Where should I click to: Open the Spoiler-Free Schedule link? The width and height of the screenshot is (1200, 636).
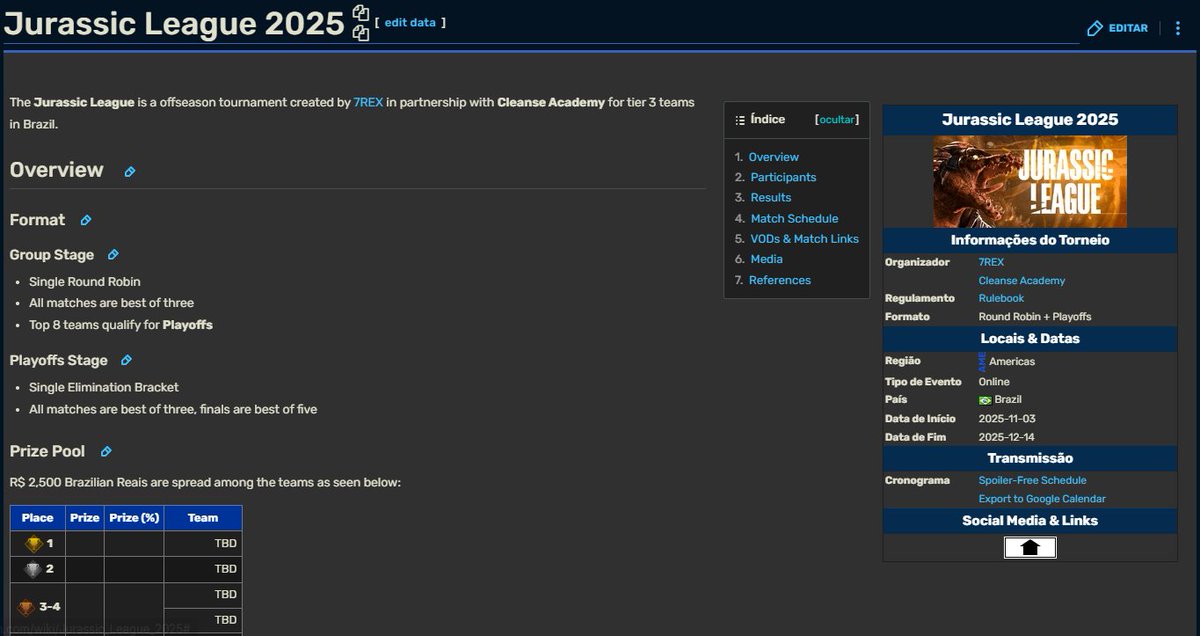click(x=1032, y=481)
